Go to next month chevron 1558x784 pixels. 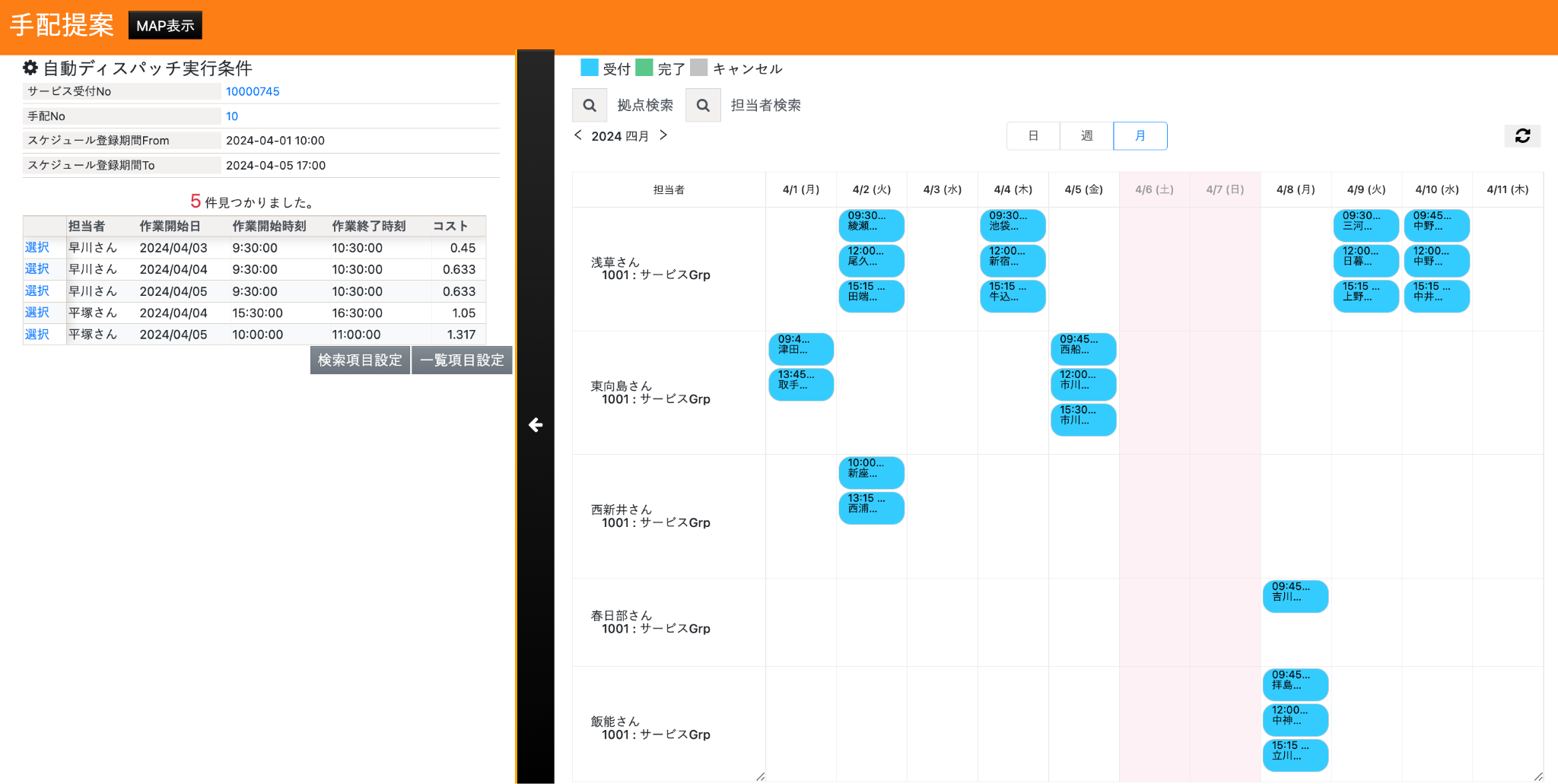(x=663, y=135)
